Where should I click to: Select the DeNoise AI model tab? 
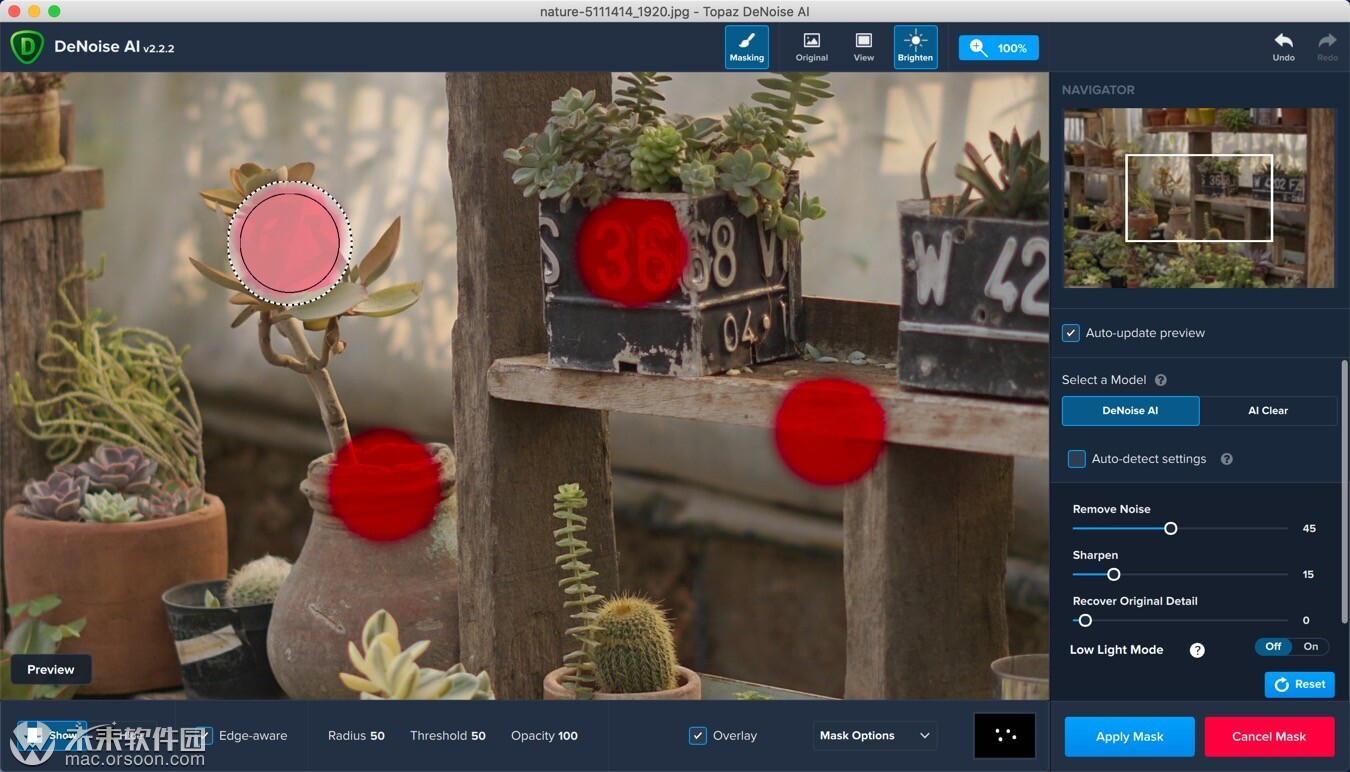tap(1130, 411)
